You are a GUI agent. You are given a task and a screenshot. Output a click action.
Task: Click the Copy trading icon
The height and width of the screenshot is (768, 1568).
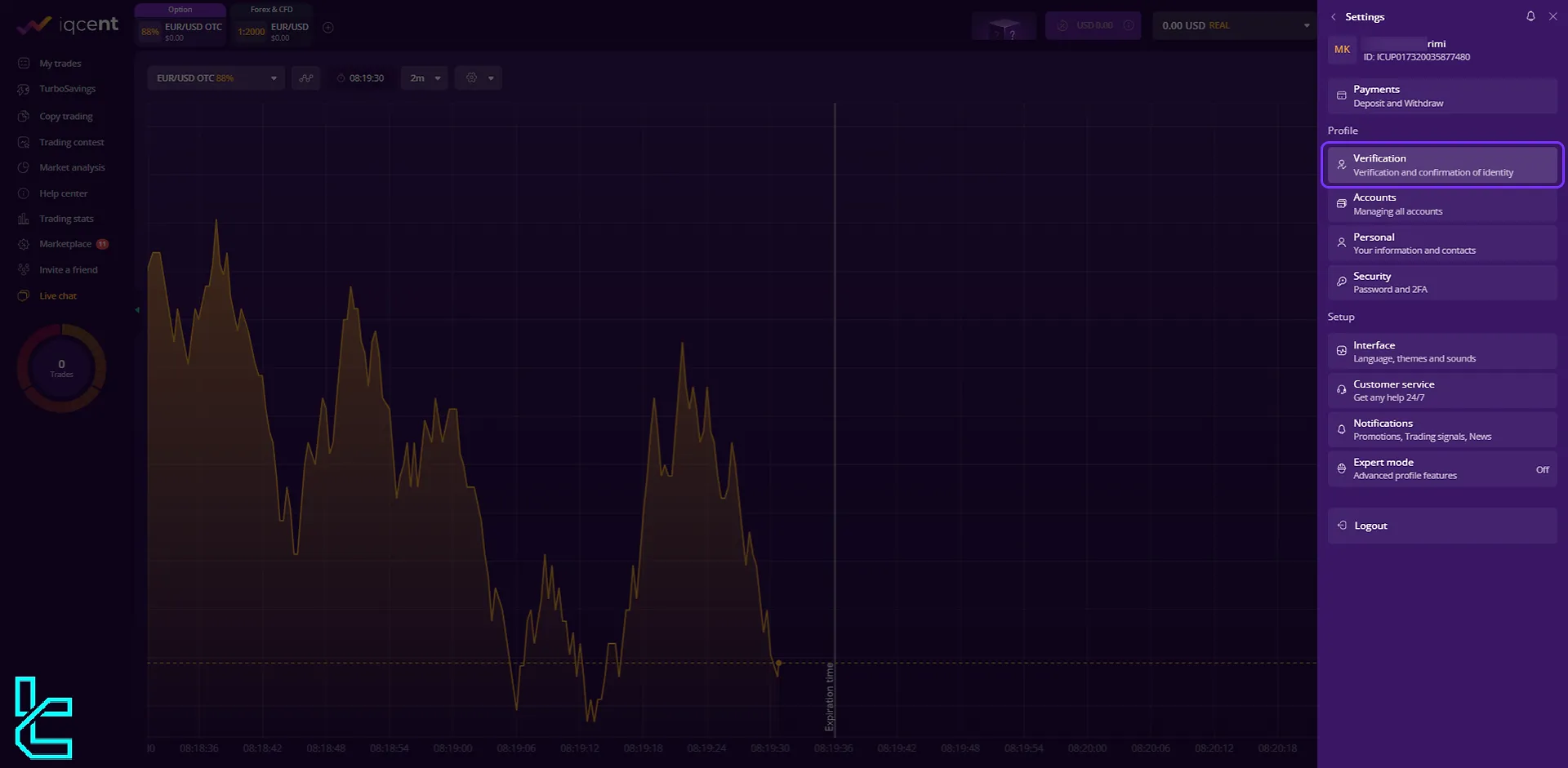24,117
